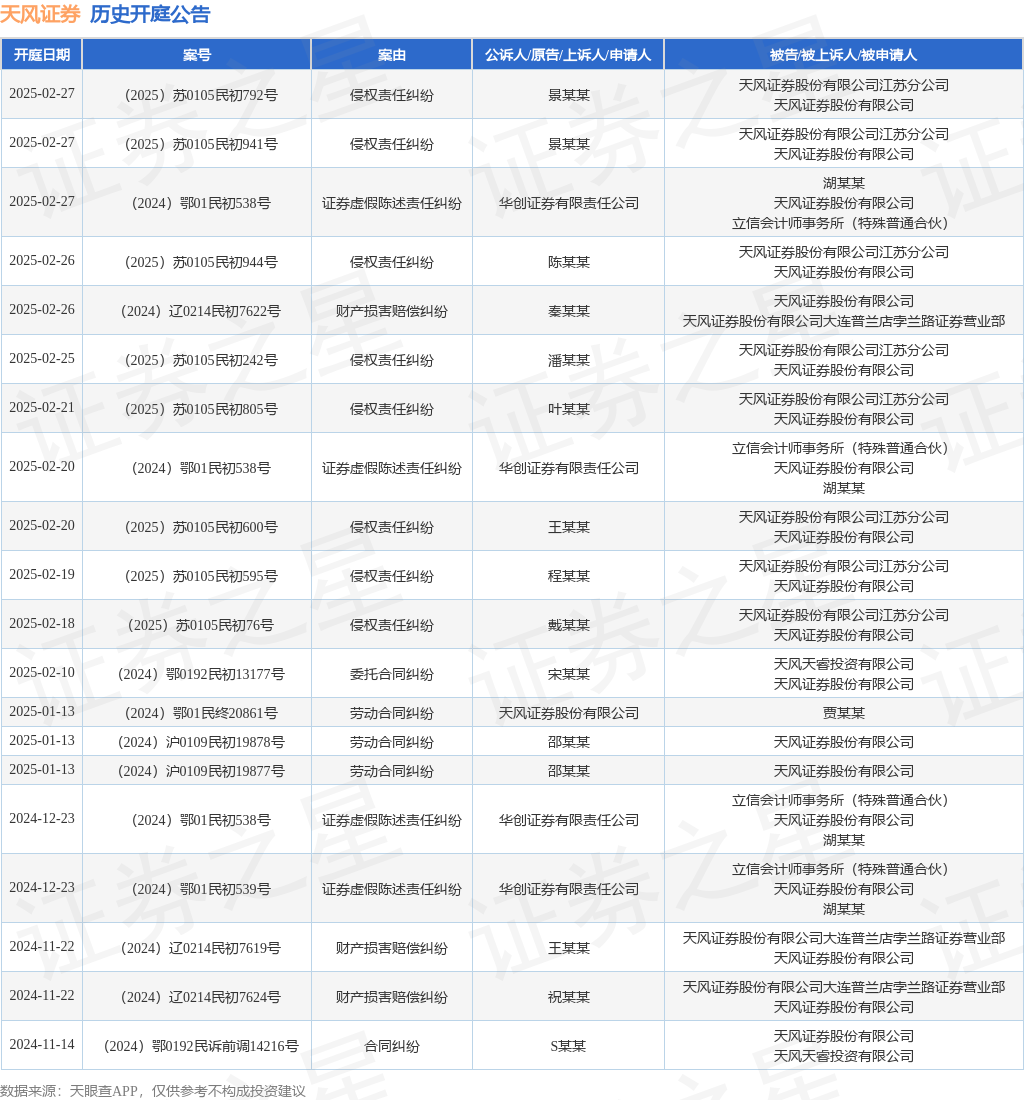This screenshot has width=1024, height=1100.
Task: Click the 天风证券 title text
Action: (x=40, y=14)
